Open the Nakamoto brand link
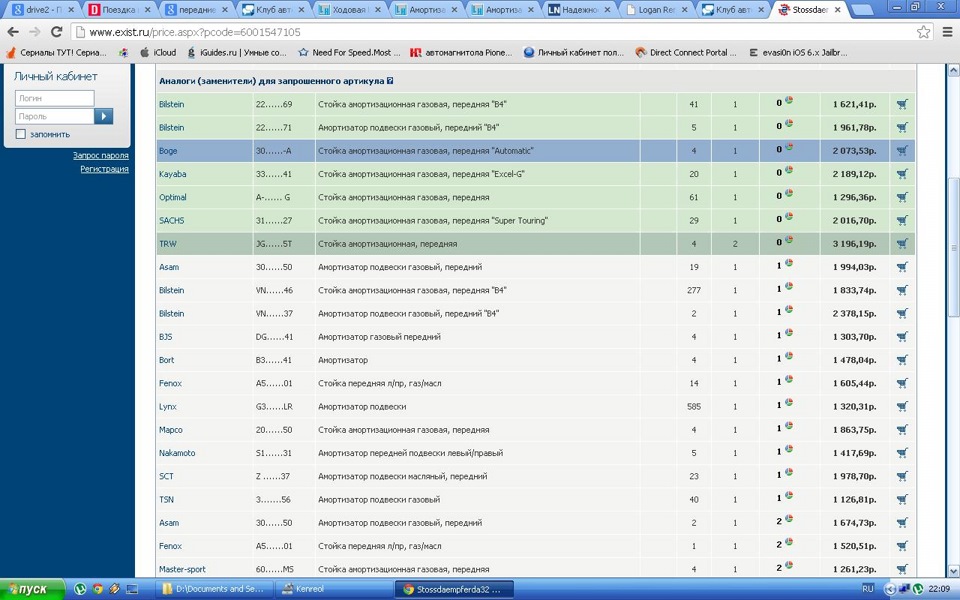Viewport: 960px width, 600px height. [177, 453]
